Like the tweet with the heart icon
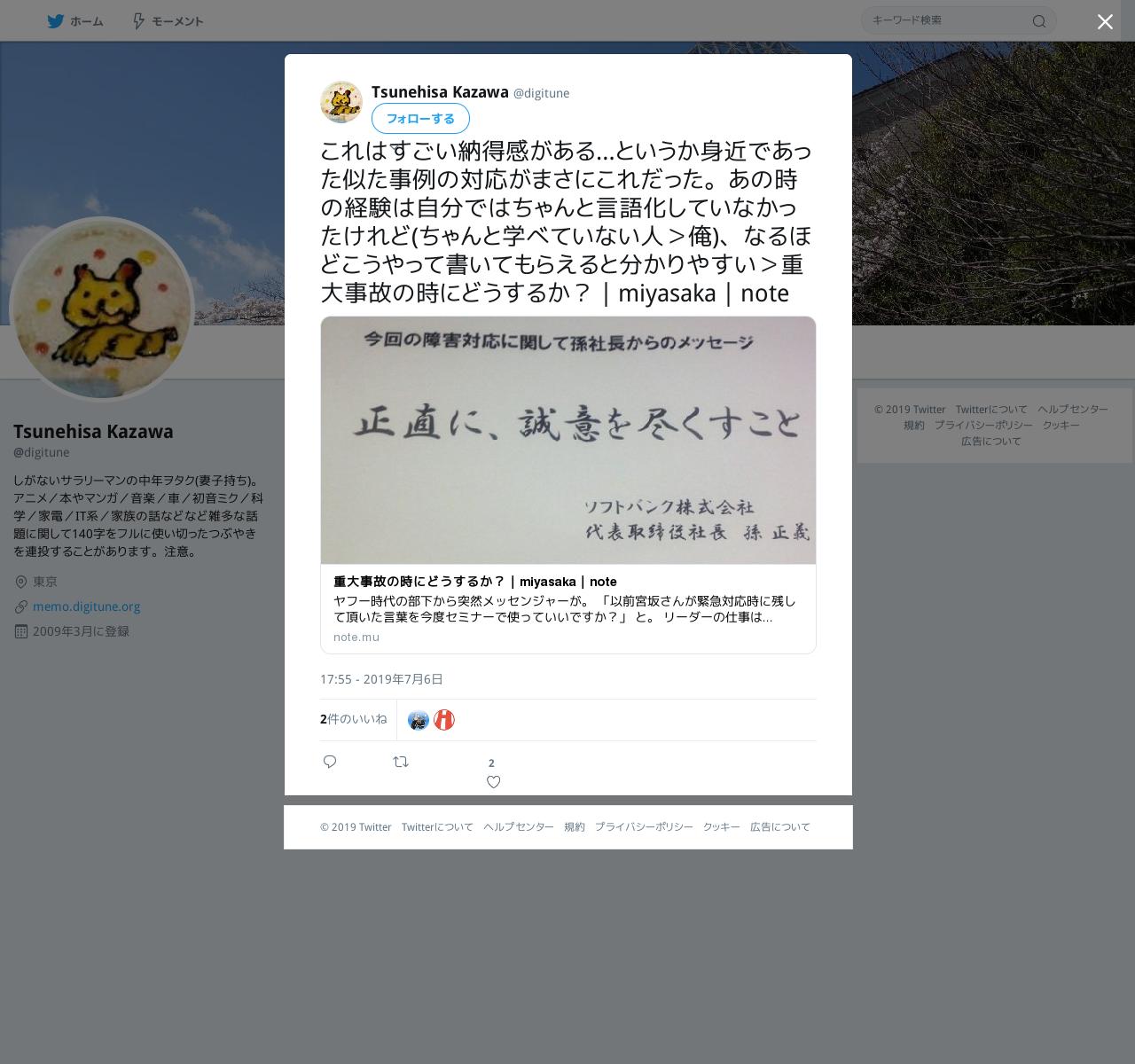The image size is (1135, 1064). pos(494,782)
